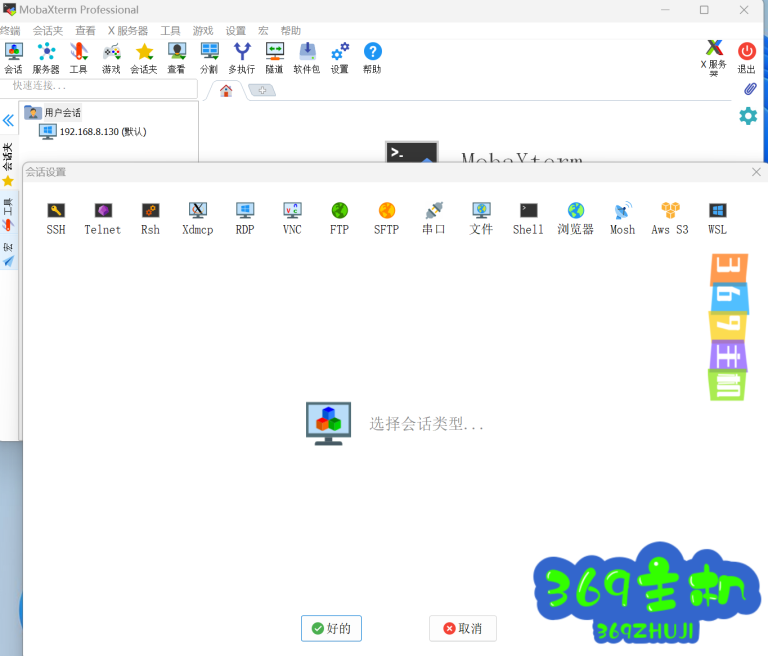This screenshot has width=768, height=656.
Task: Pick the Shell session type
Action: (528, 219)
